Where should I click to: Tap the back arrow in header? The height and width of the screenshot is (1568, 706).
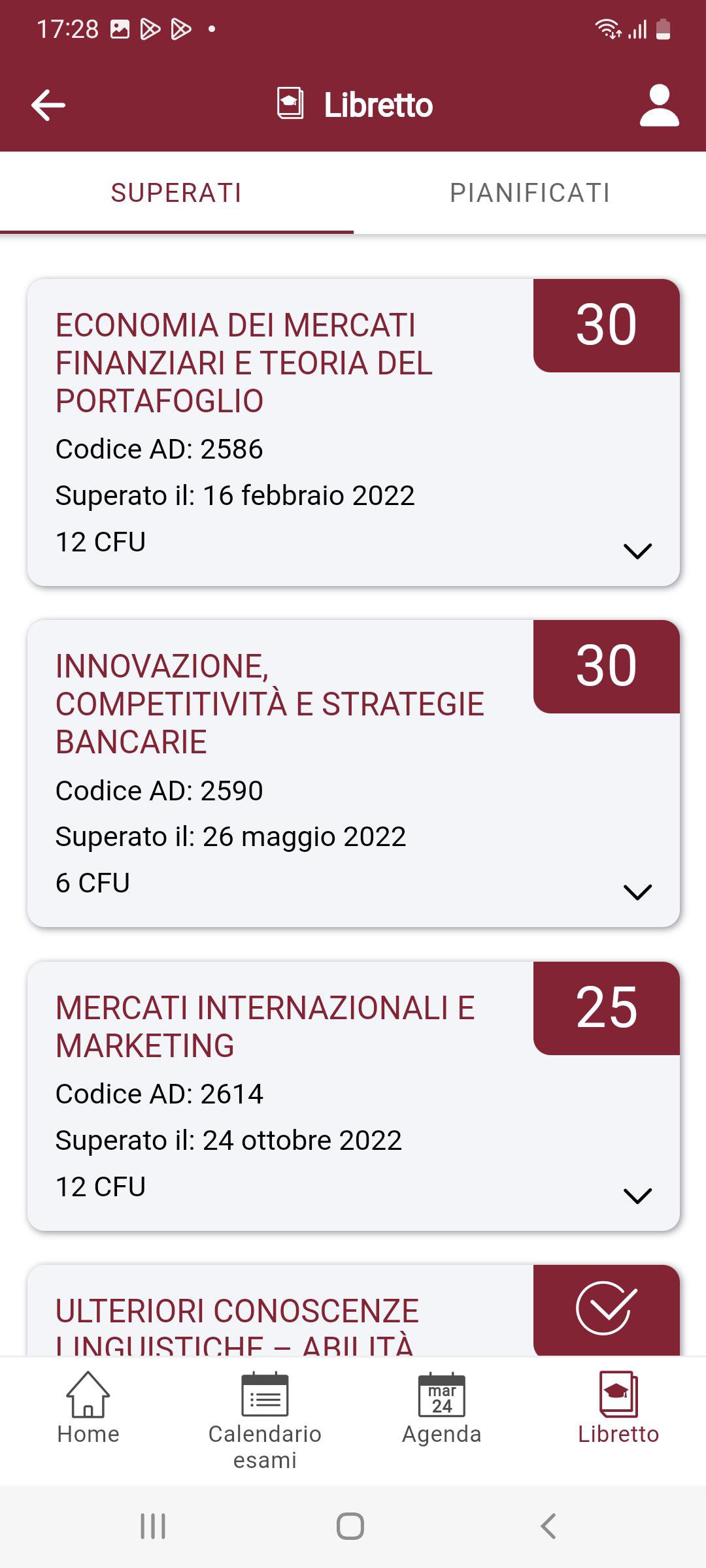pos(48,105)
